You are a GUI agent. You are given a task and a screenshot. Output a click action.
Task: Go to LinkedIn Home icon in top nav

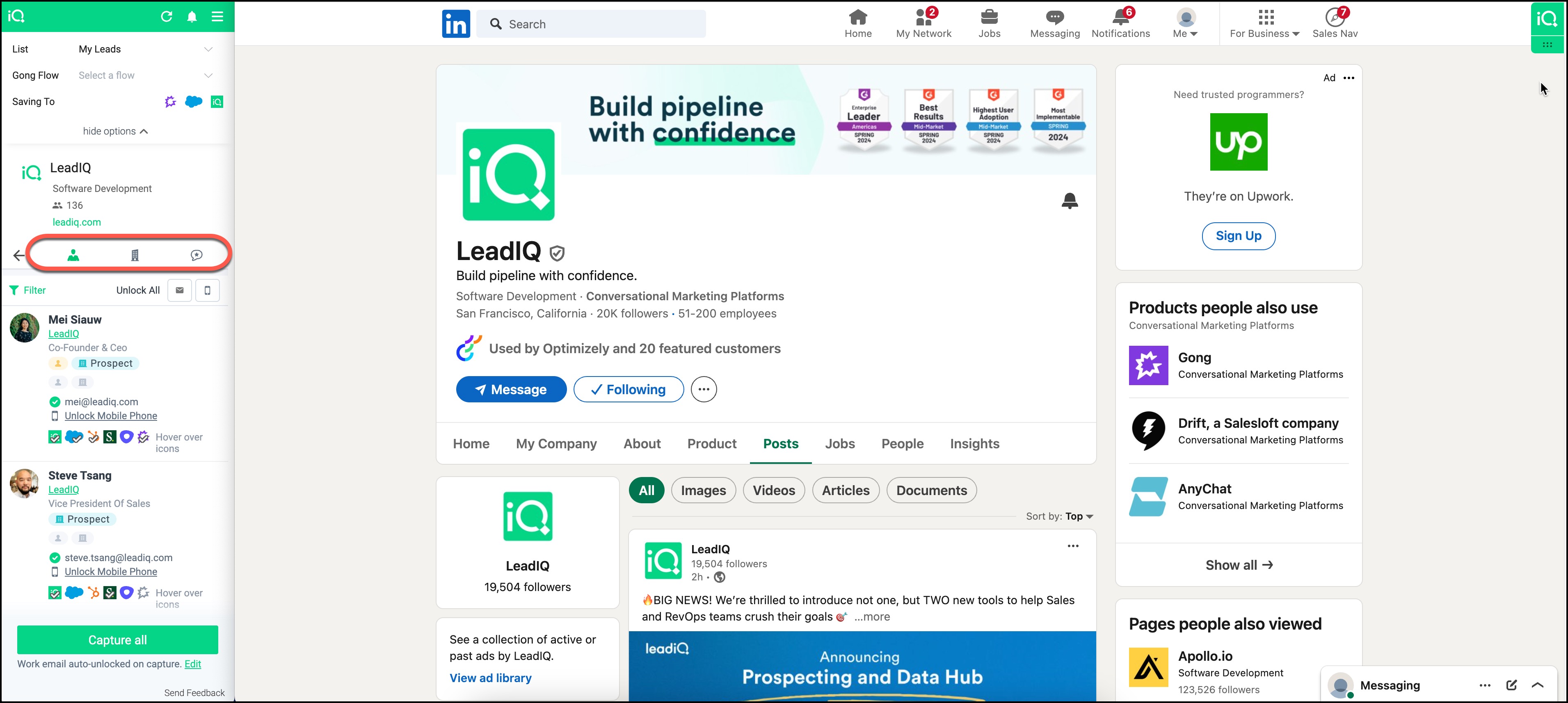tap(858, 24)
